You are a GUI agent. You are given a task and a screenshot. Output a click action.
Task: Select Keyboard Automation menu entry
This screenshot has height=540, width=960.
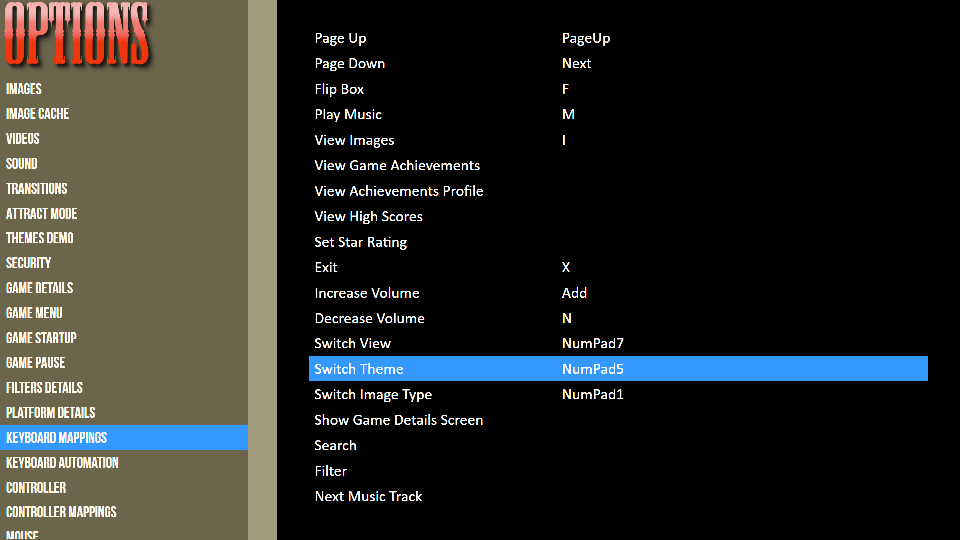(x=62, y=463)
